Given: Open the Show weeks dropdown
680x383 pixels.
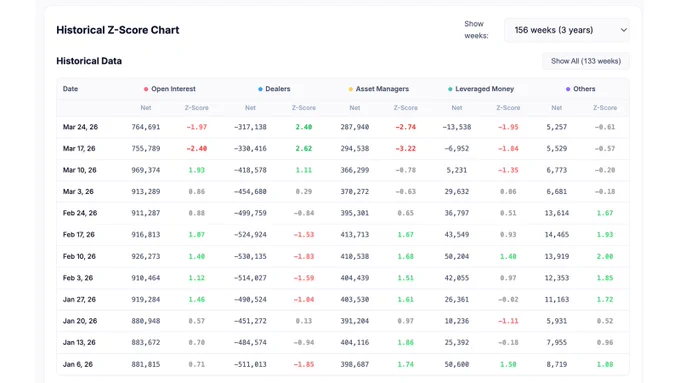Looking at the screenshot, I should [566, 30].
